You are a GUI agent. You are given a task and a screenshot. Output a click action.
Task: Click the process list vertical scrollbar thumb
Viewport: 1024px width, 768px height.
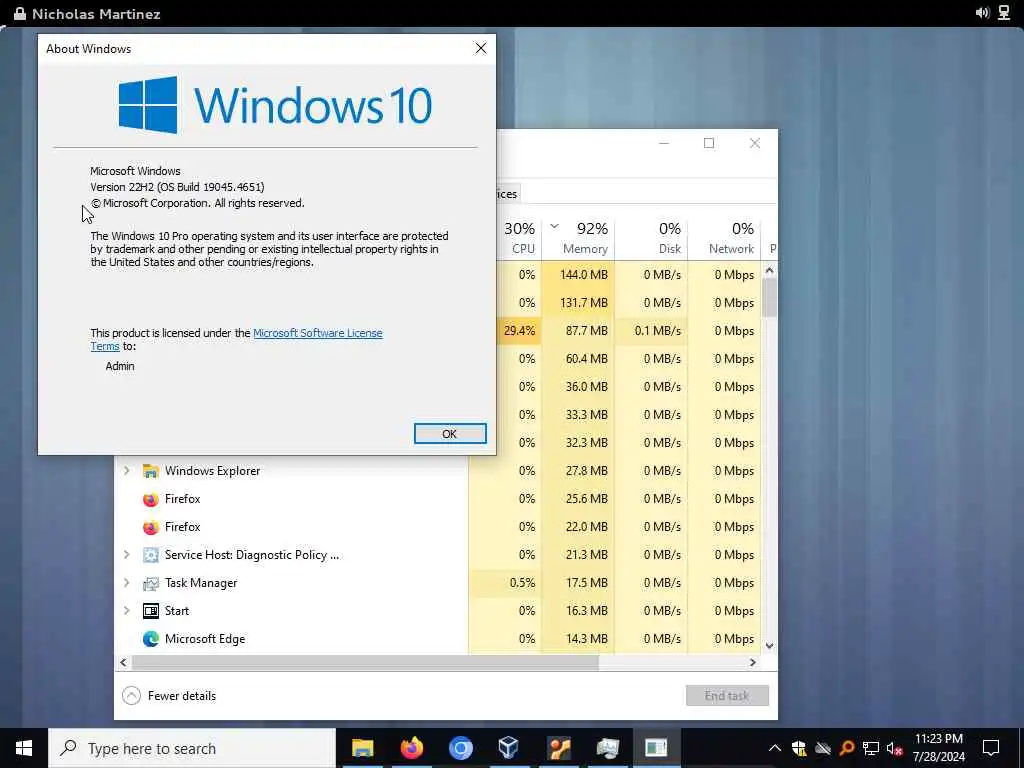(x=769, y=297)
